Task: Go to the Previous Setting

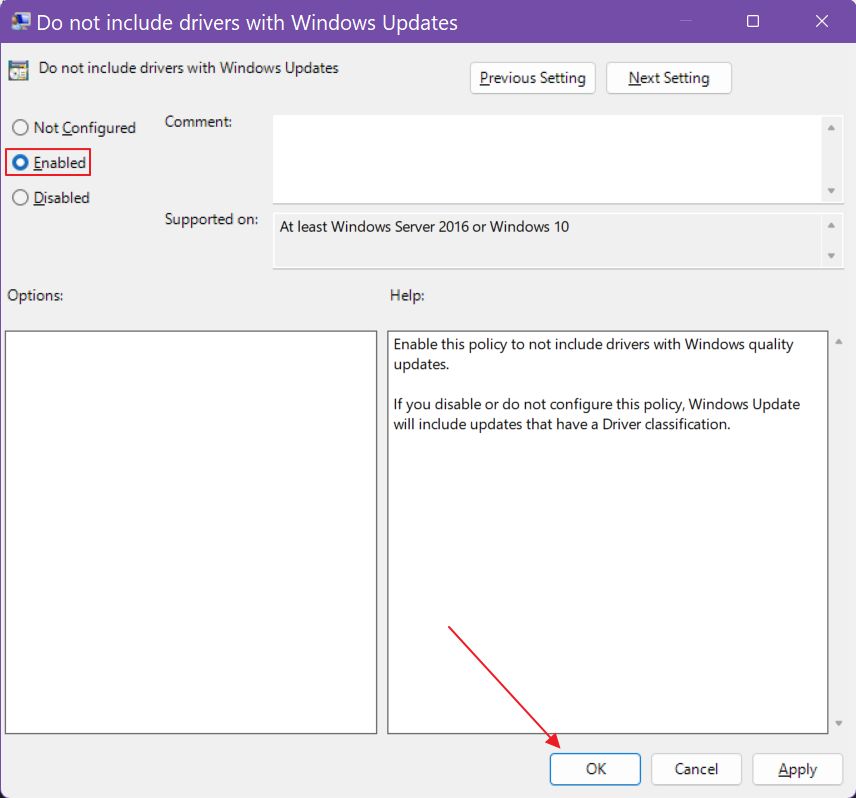Action: tap(532, 78)
